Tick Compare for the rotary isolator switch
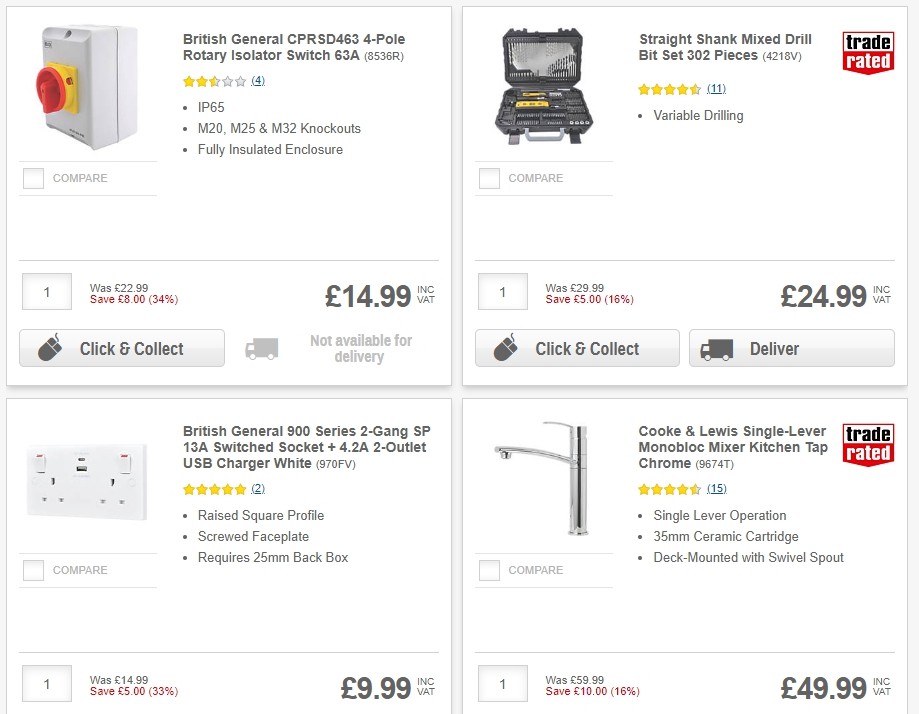The width and height of the screenshot is (919, 714). (32, 178)
